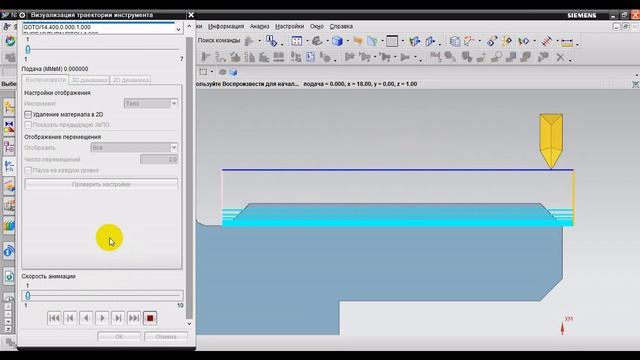This screenshot has height=360, width=640.
Task: Click the rainbow palette sidebar icon
Action: pyautogui.click(x=9, y=225)
